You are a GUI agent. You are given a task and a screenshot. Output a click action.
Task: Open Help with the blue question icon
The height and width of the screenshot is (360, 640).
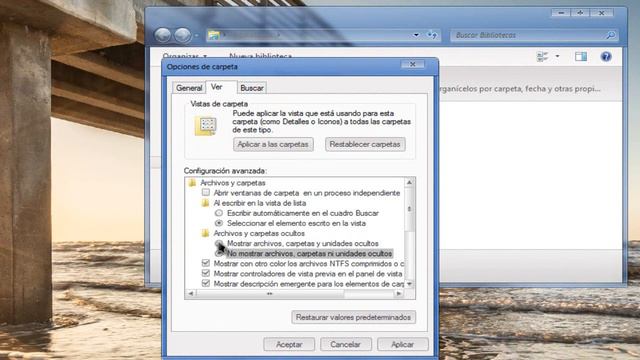[x=606, y=56]
